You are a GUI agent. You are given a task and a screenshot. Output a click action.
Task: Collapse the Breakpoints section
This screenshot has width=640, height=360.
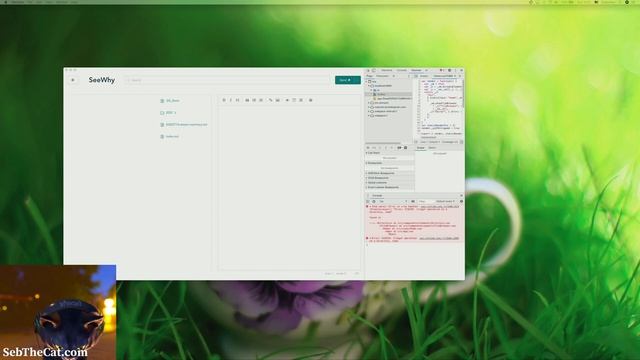tap(389, 163)
